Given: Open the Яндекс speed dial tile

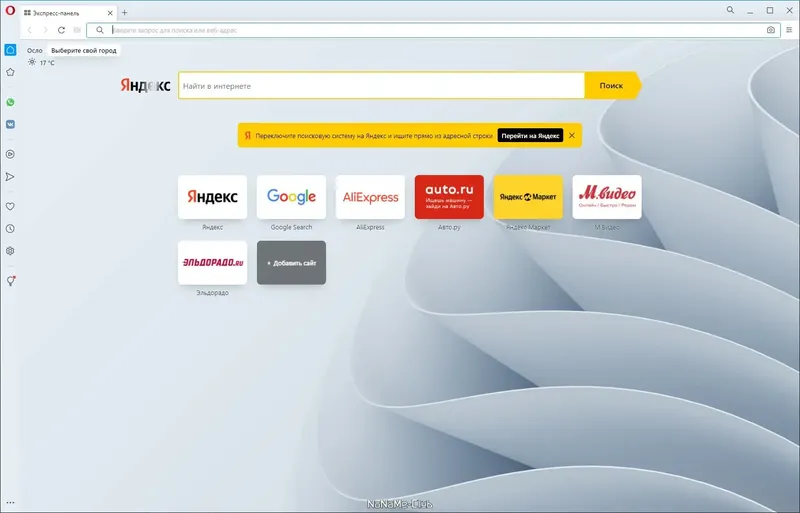Looking at the screenshot, I should pos(212,197).
